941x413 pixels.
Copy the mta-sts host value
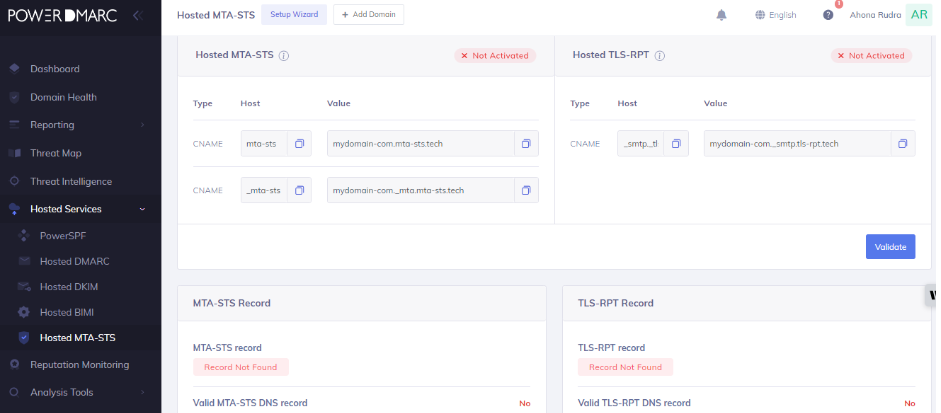coord(299,144)
